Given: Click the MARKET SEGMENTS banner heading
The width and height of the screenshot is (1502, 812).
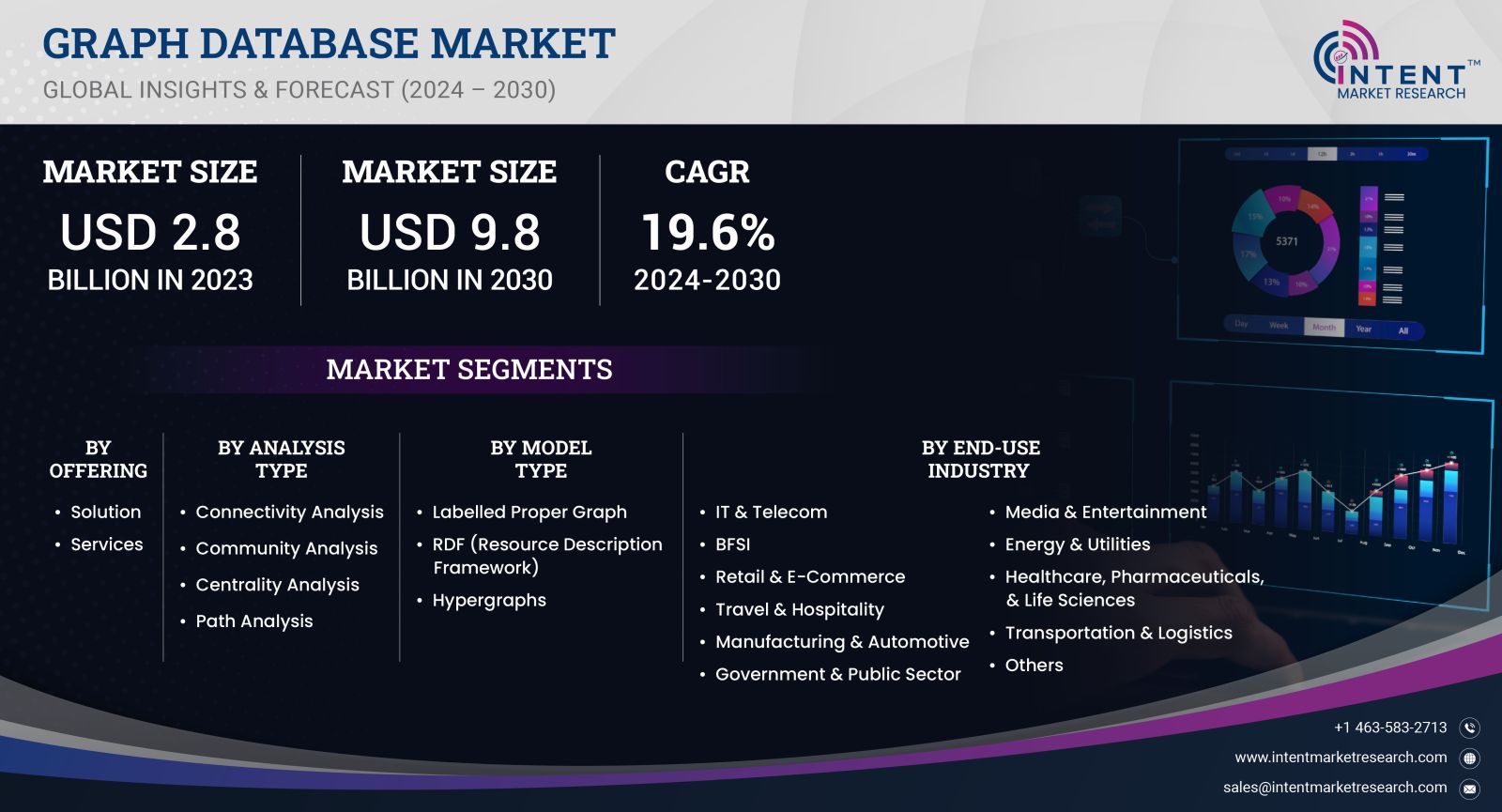Looking at the screenshot, I should 469,369.
